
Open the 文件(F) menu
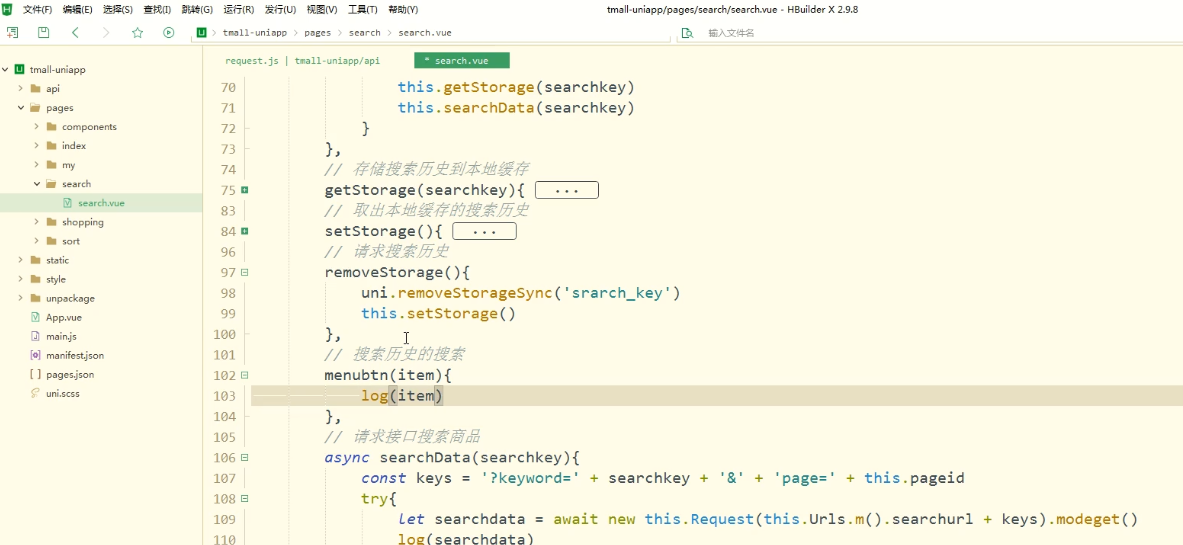click(38, 10)
